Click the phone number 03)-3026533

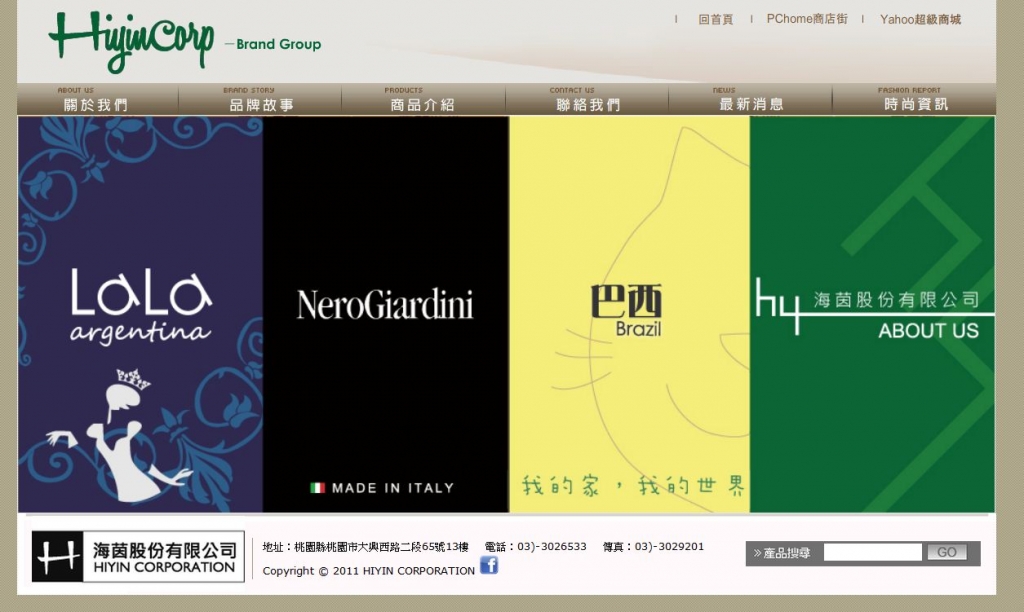click(x=551, y=547)
